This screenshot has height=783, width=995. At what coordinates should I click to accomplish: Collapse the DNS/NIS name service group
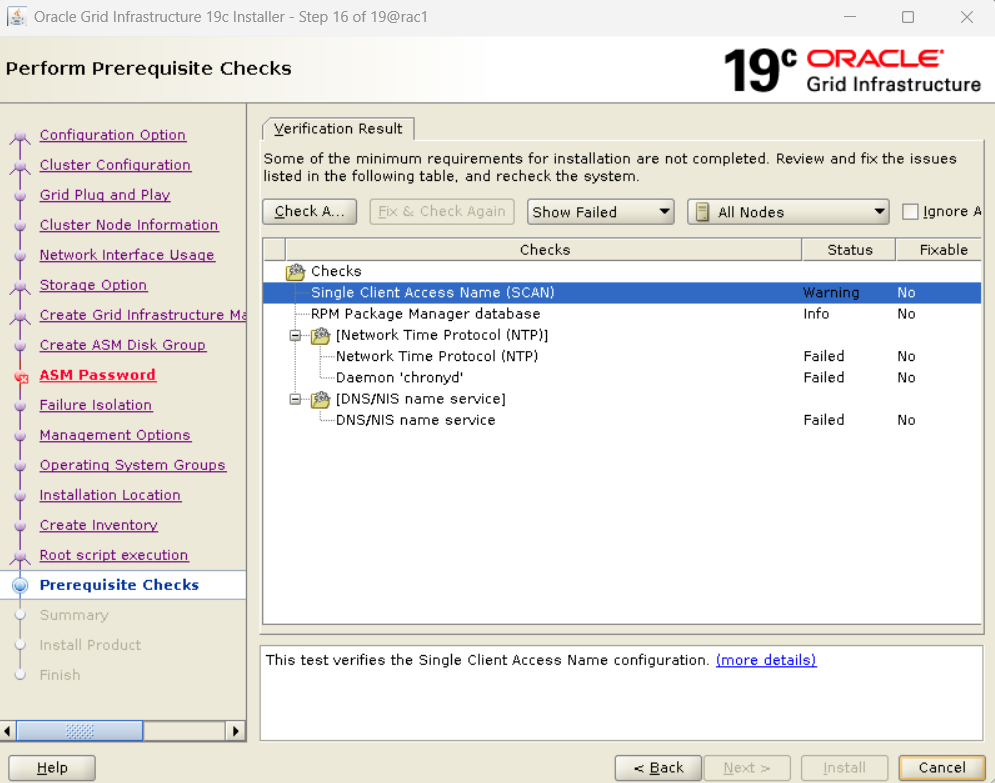click(295, 399)
